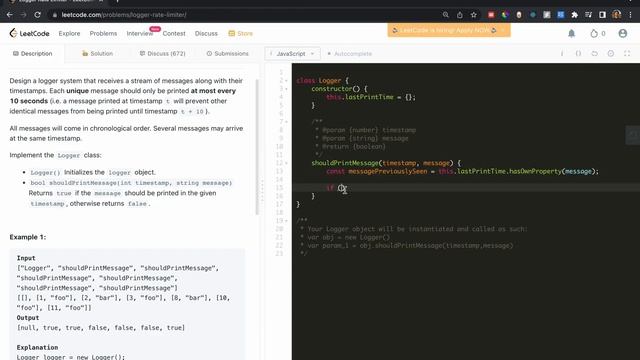Open Interview in the top navigation
This screenshot has height=360, width=640.
(140, 33)
